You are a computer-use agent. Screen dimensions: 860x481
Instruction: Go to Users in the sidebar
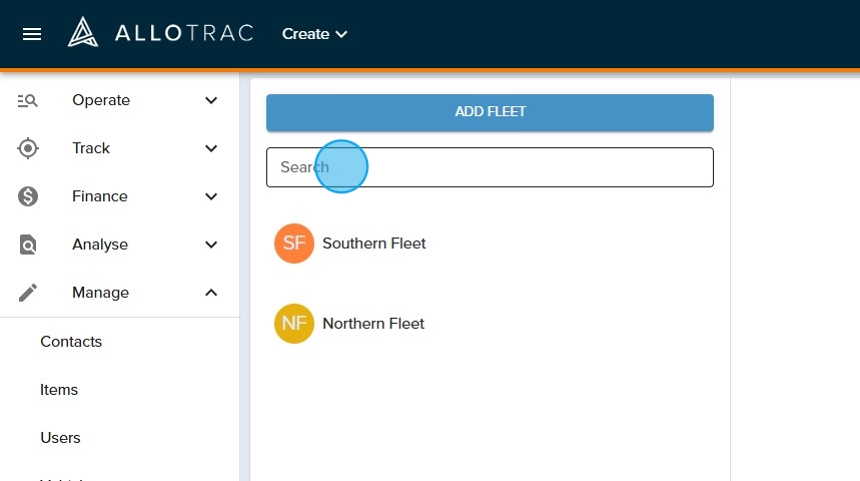(60, 438)
